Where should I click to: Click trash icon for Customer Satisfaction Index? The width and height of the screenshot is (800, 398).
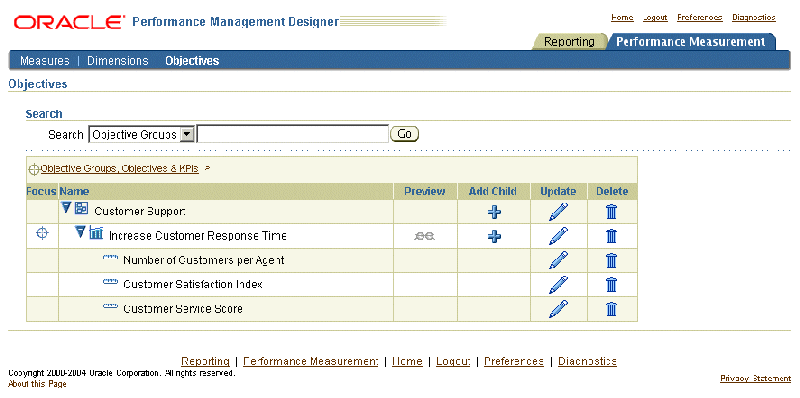click(611, 284)
